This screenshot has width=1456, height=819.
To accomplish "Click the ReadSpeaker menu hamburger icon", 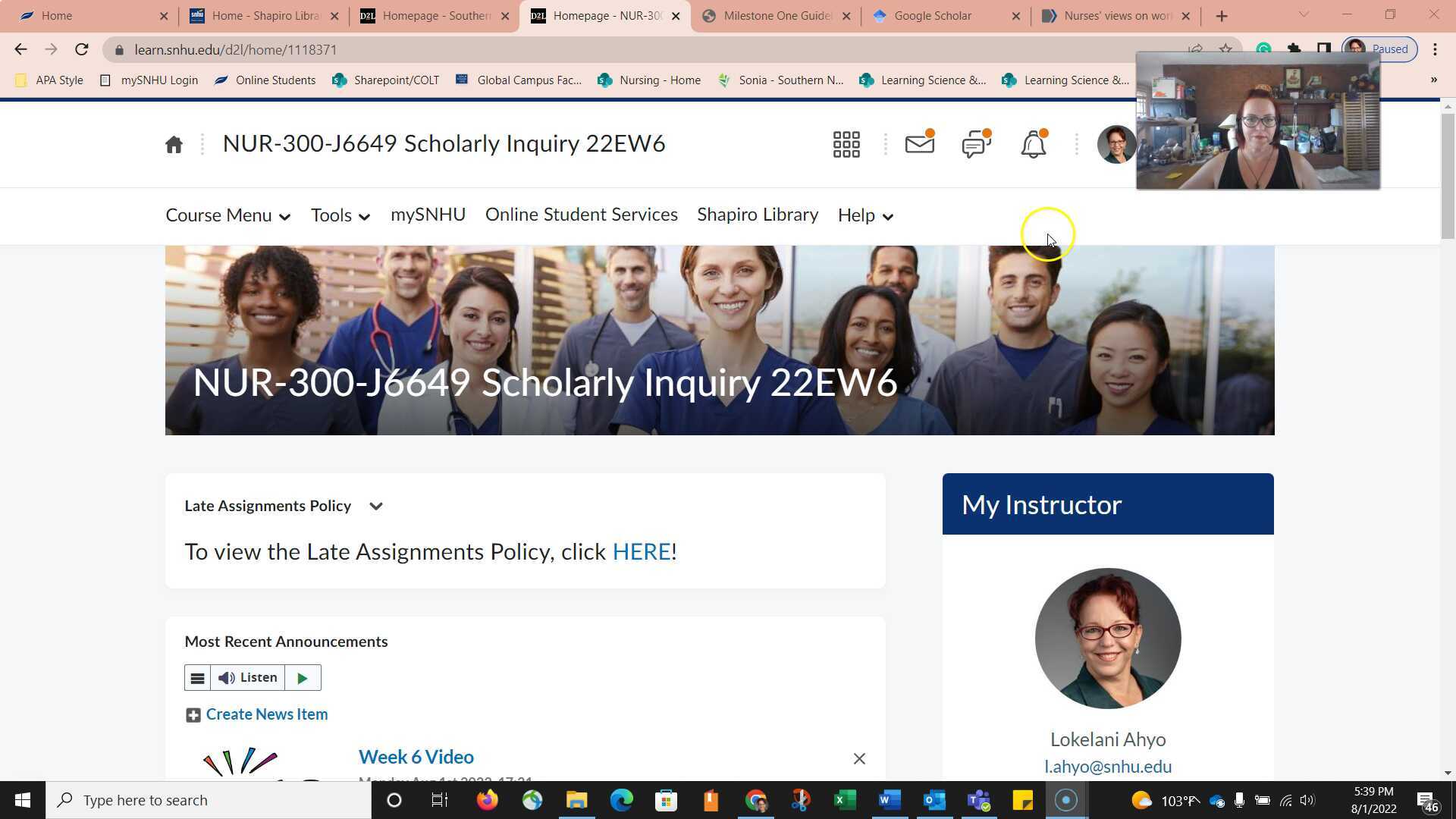I will (197, 678).
